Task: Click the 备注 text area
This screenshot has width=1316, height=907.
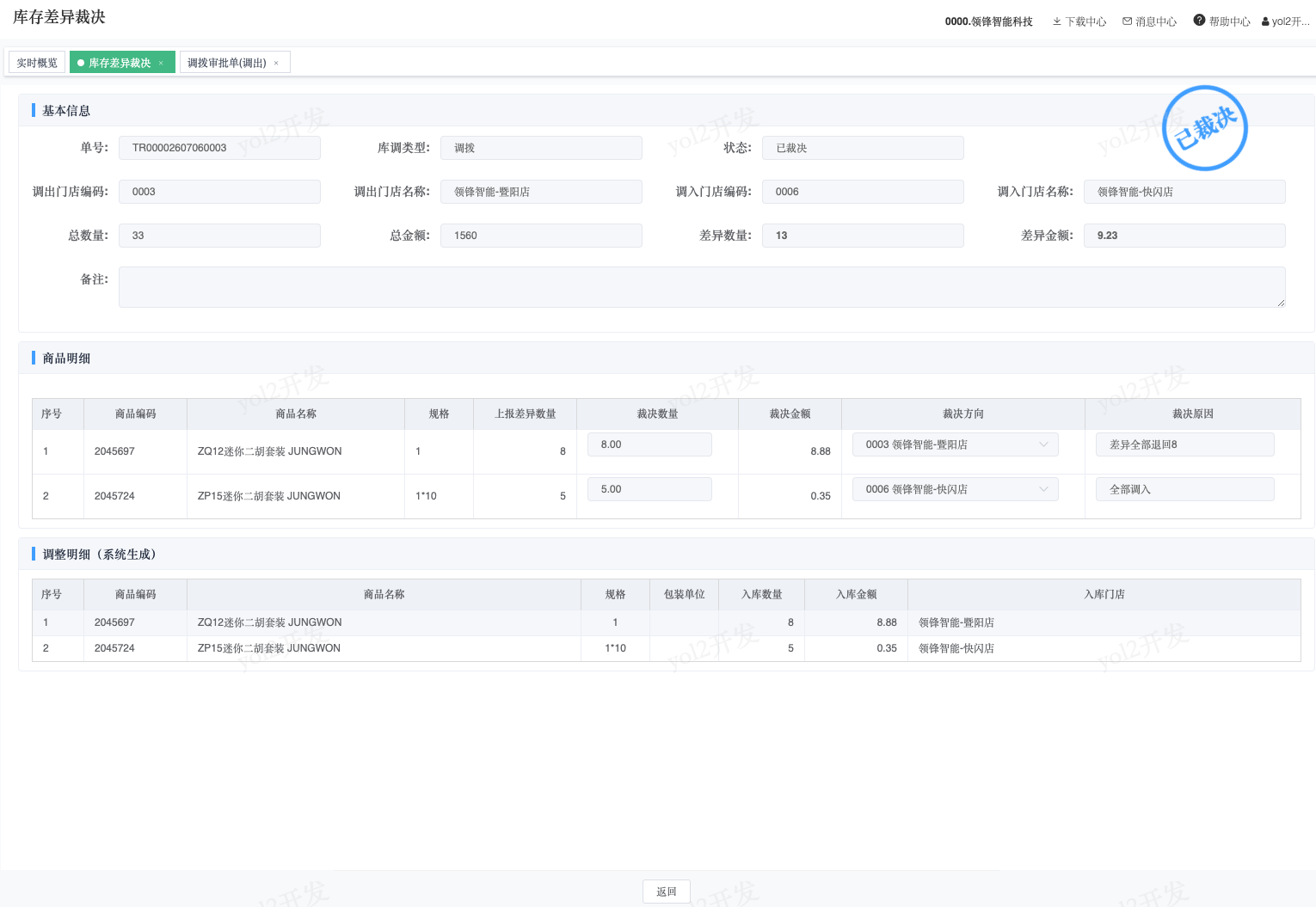Action: click(x=702, y=287)
